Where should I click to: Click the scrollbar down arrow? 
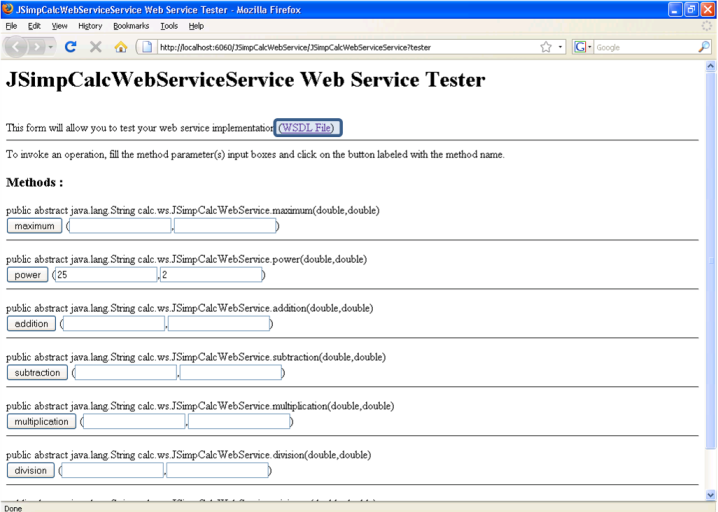coord(711,494)
